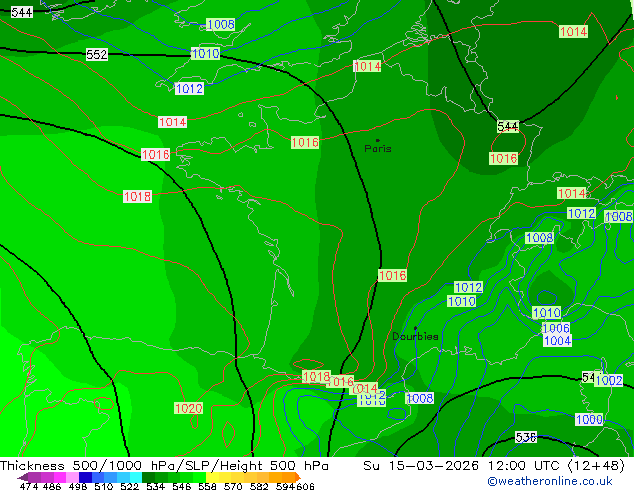
Task: Click the forecast offset text '(12+48)'
Action: [x=596, y=466]
